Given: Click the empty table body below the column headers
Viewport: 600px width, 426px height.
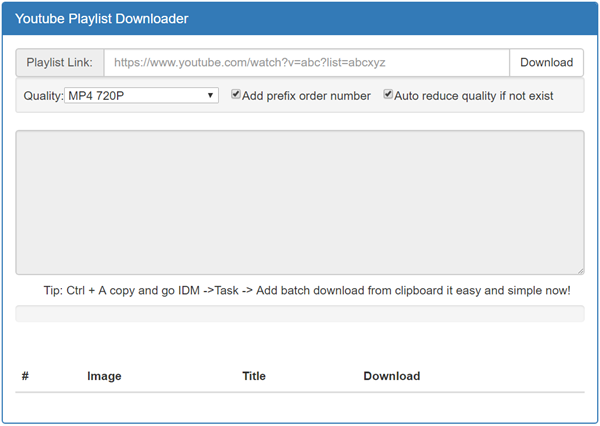Looking at the screenshot, I should [300, 406].
